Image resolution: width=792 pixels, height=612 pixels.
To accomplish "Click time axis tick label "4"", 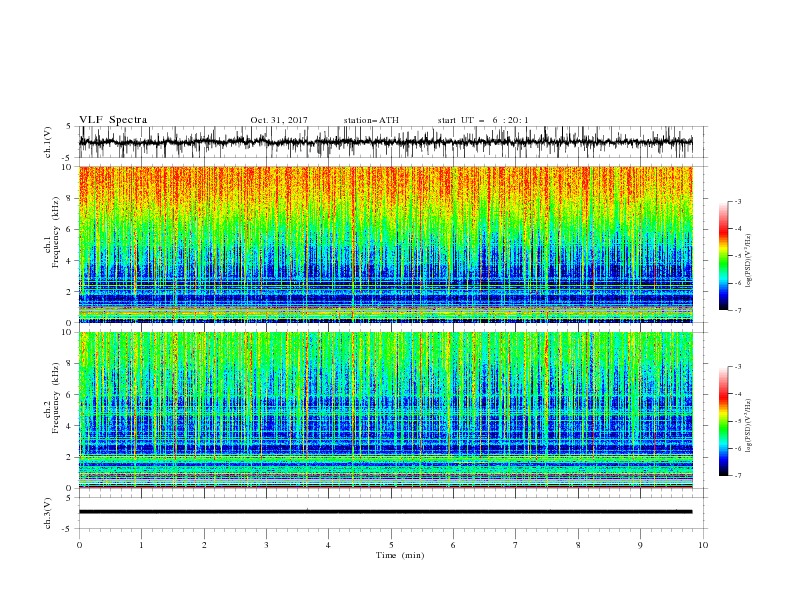I will tap(328, 545).
